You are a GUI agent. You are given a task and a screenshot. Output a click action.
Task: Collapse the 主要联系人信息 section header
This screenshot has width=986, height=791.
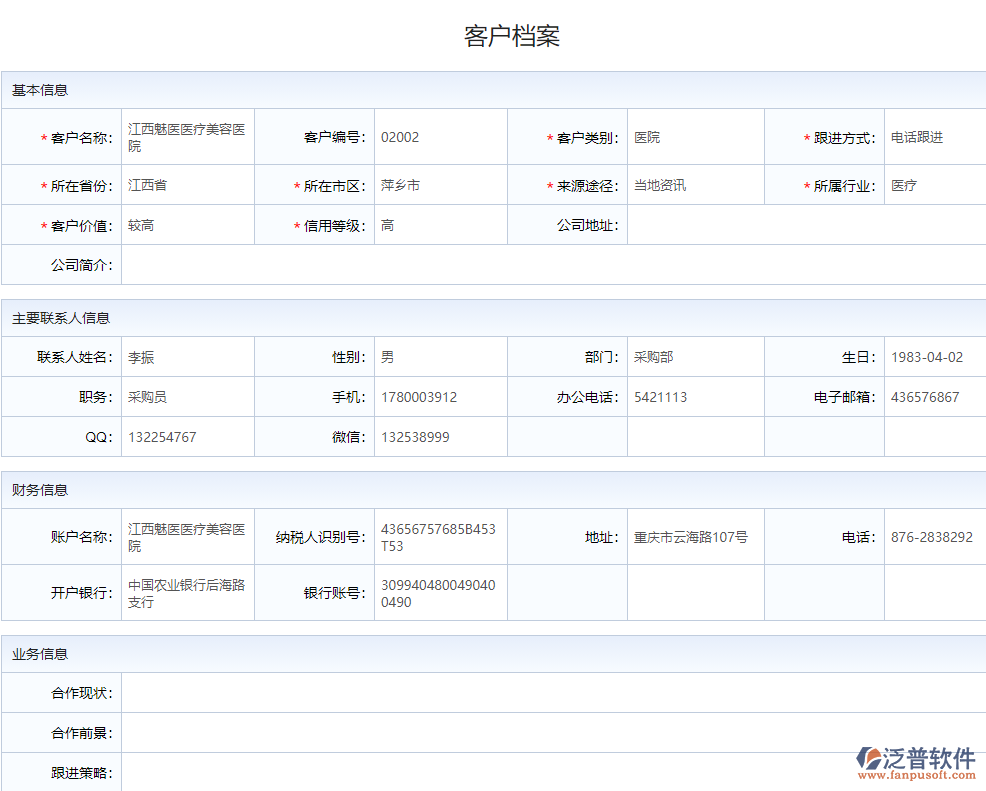61,318
